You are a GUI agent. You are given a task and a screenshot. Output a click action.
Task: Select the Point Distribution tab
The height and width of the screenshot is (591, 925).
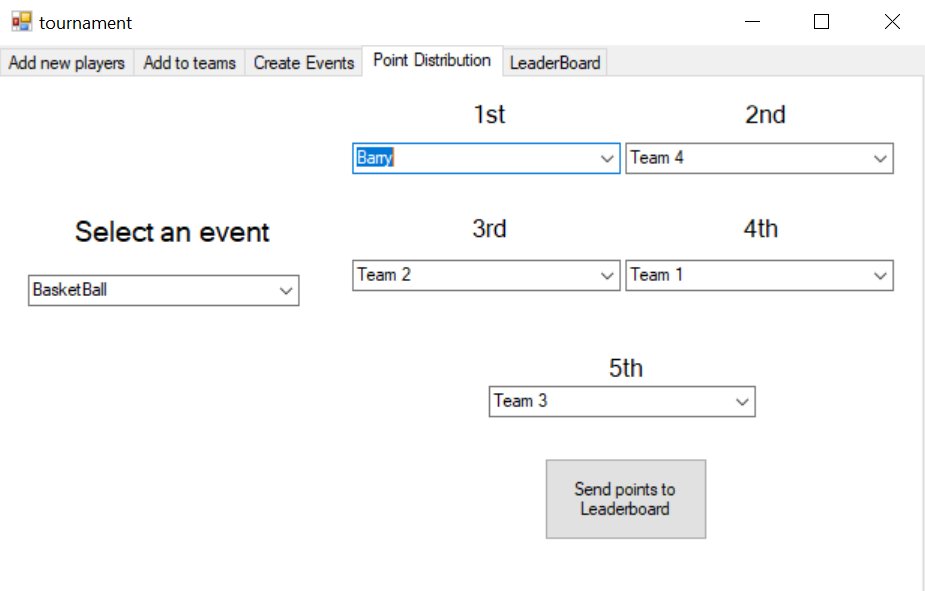click(x=432, y=61)
